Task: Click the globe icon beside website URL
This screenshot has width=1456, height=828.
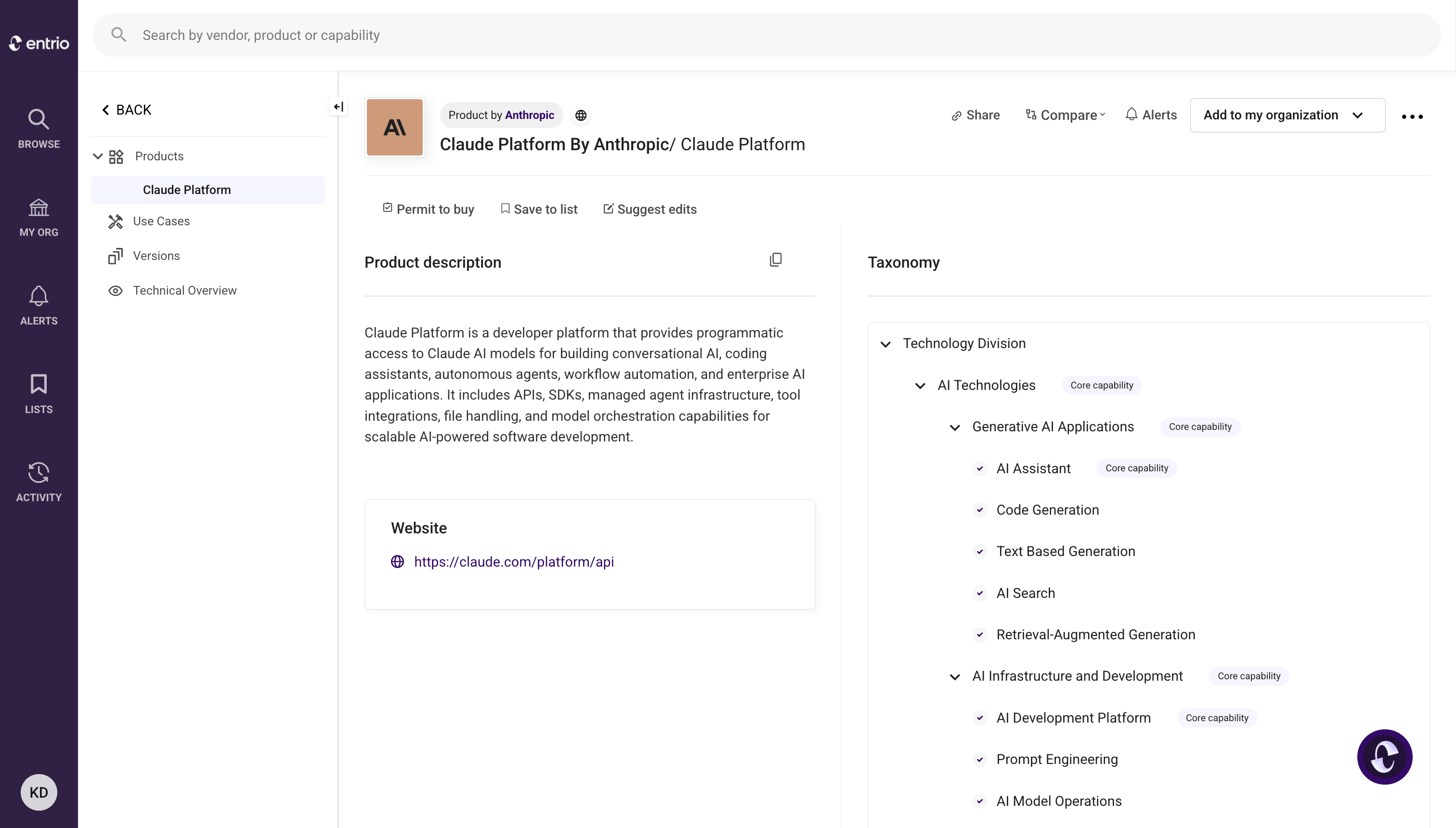Action: 398,562
